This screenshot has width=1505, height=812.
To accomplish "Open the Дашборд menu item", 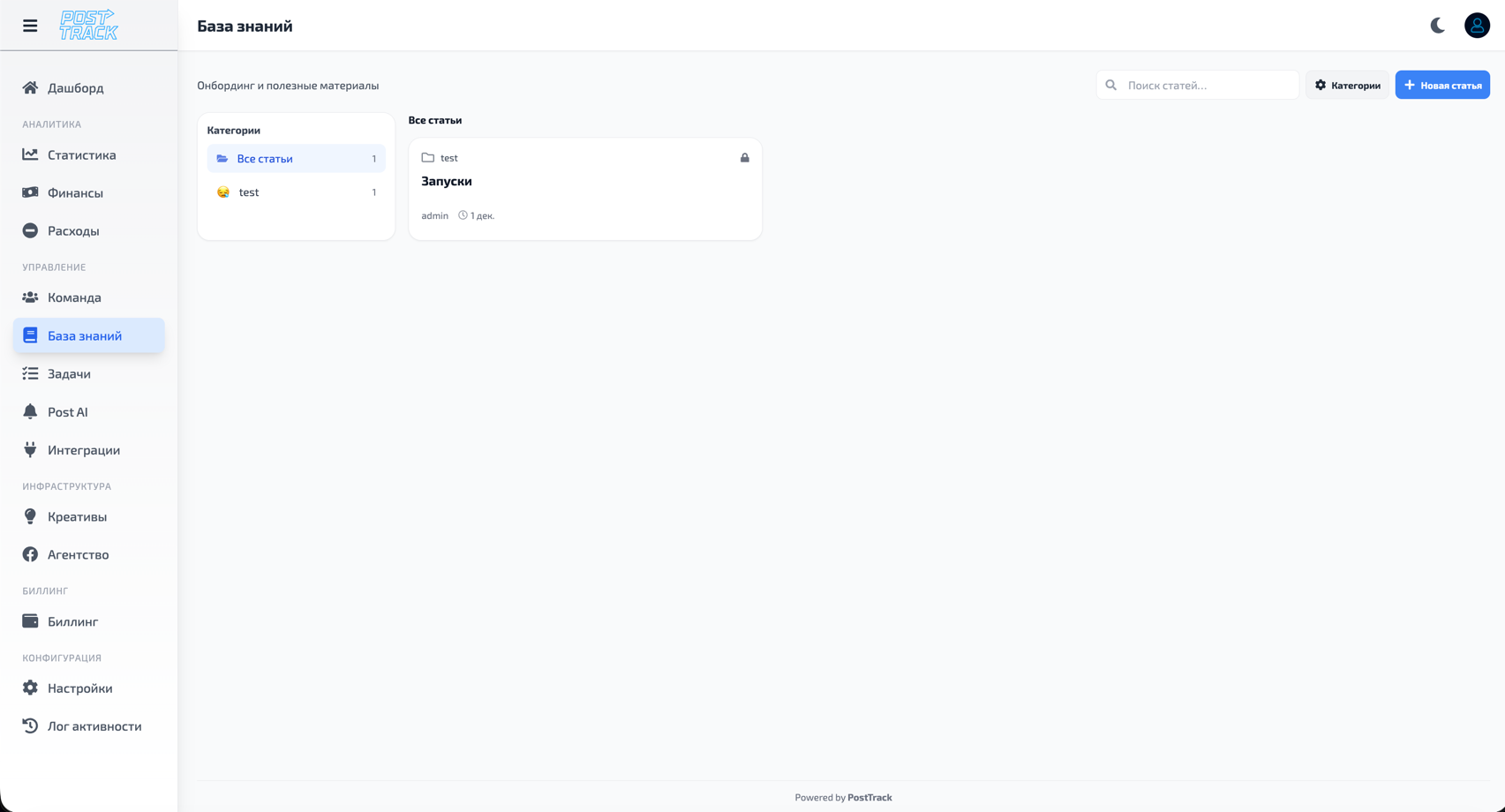I will click(76, 88).
